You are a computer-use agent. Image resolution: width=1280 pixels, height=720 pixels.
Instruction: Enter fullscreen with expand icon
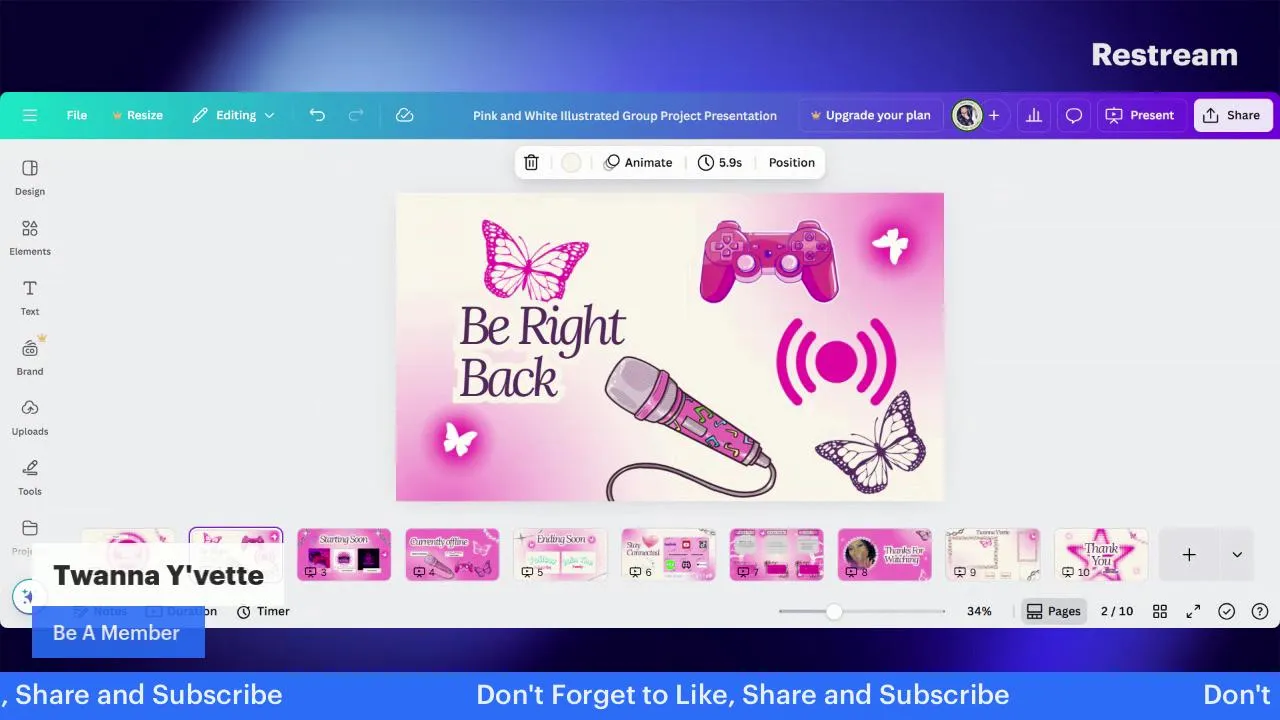click(x=1193, y=611)
